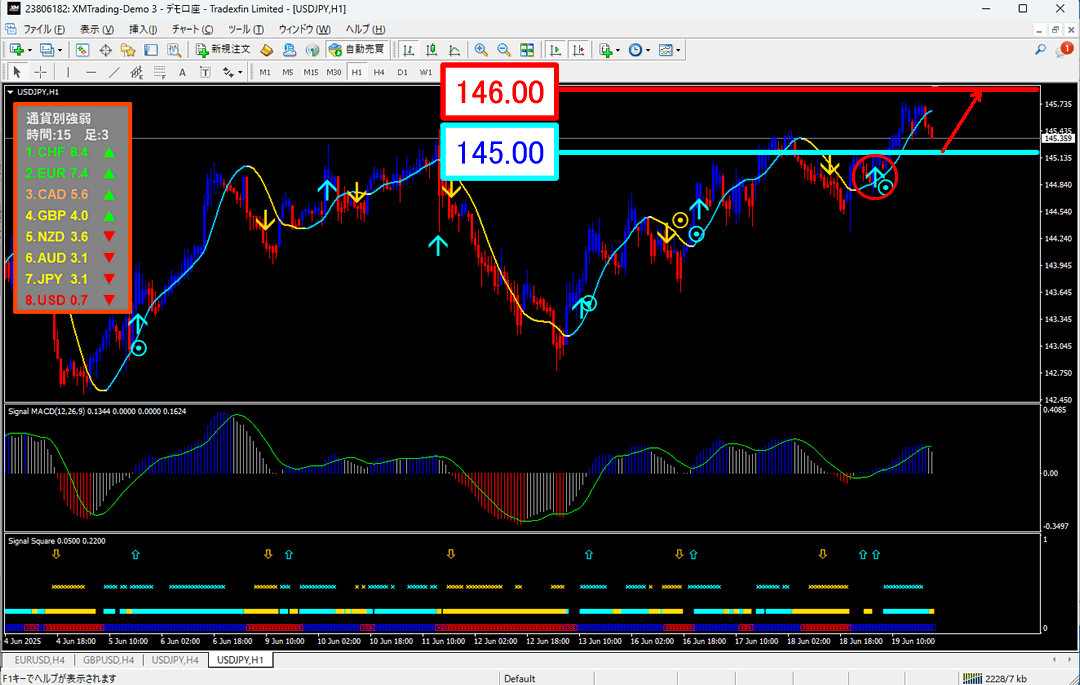Select the cursor arrow tool
This screenshot has width=1080, height=685.
17,72
